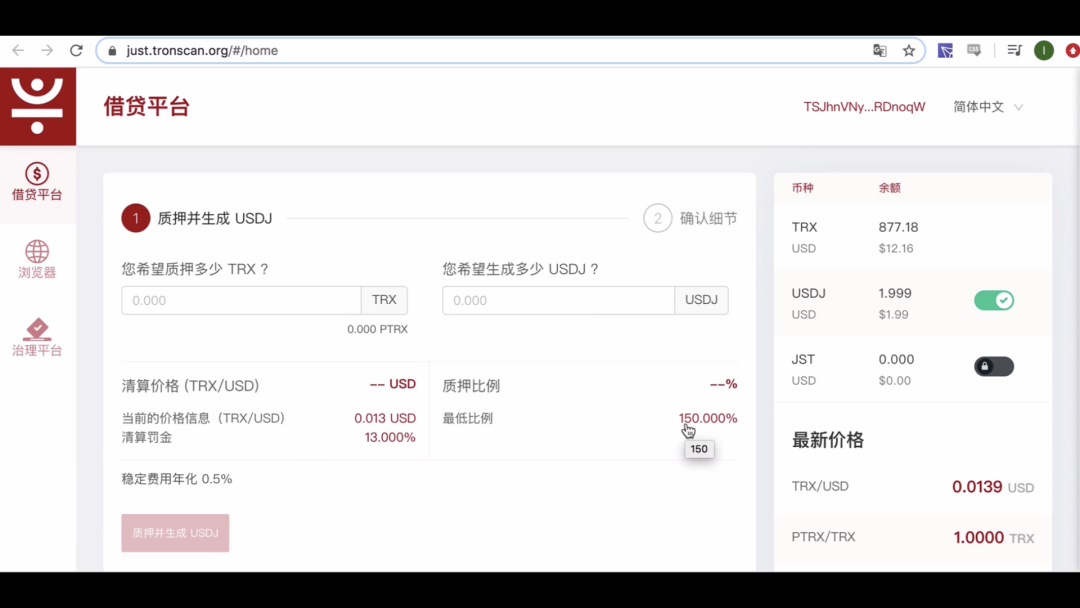Image resolution: width=1080 pixels, height=608 pixels.
Task: Reload the page
Action: pos(76,50)
